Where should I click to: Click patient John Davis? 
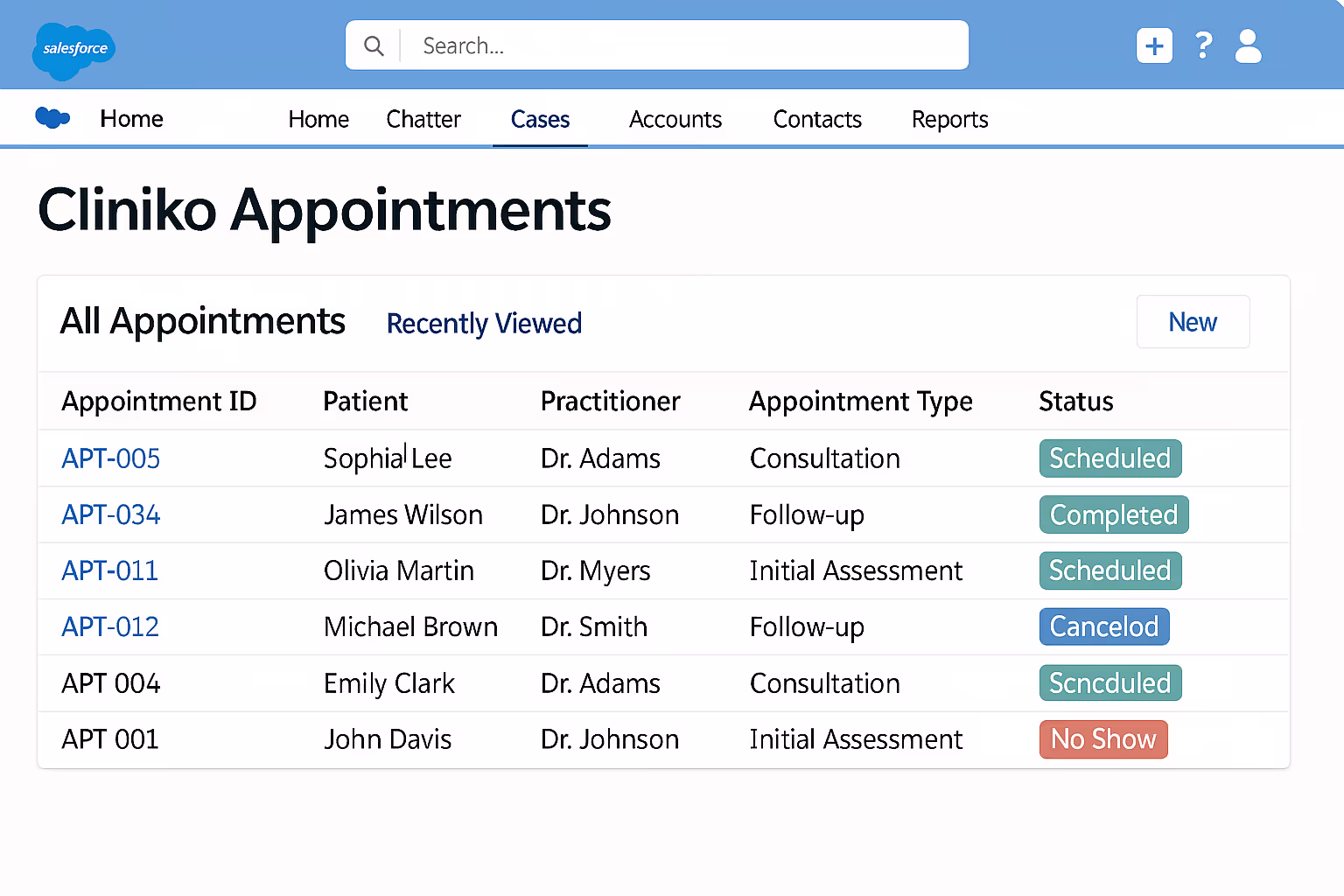pyautogui.click(x=388, y=739)
